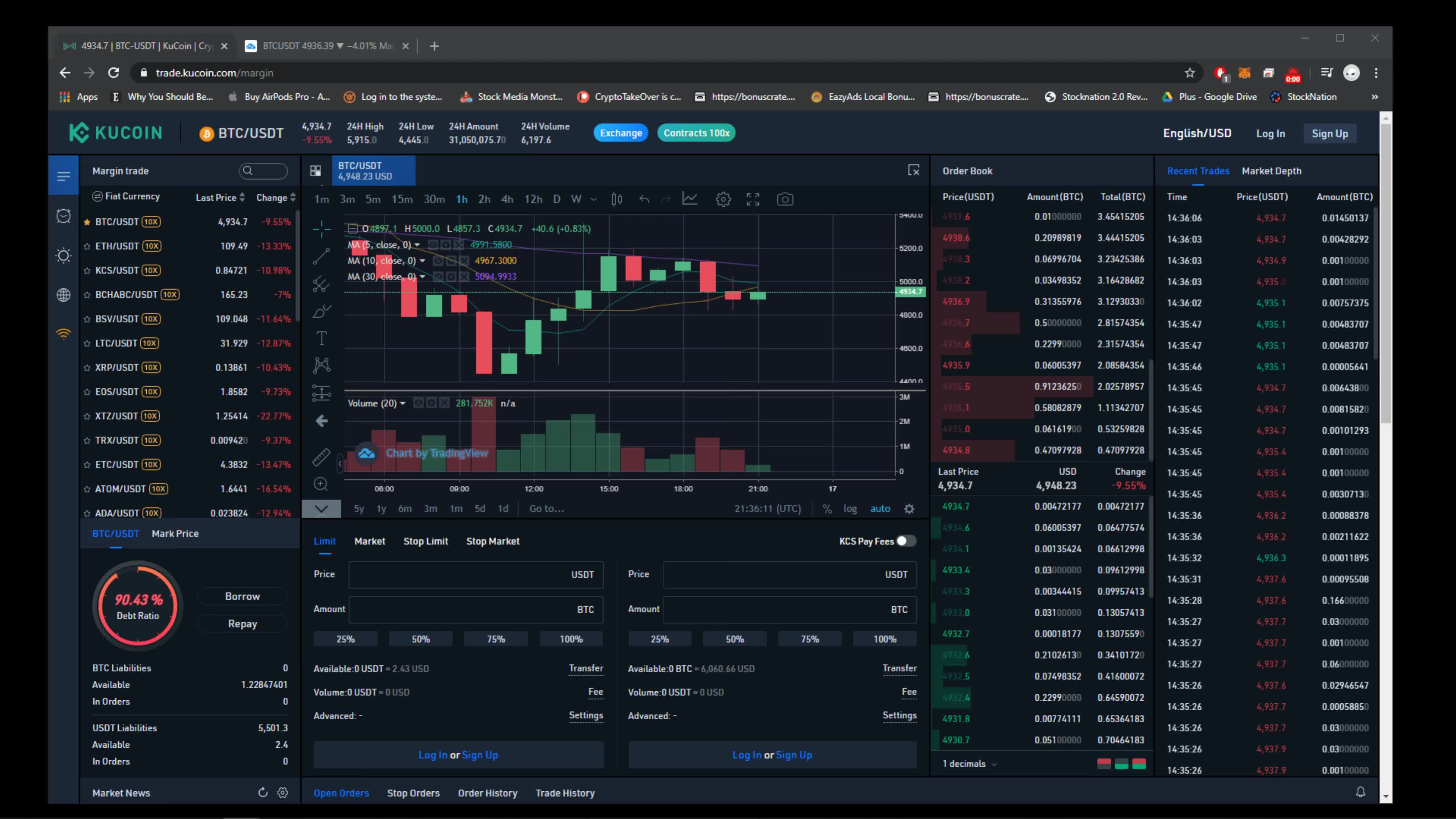
Task: Click the Sign Up button in header
Action: (1329, 133)
